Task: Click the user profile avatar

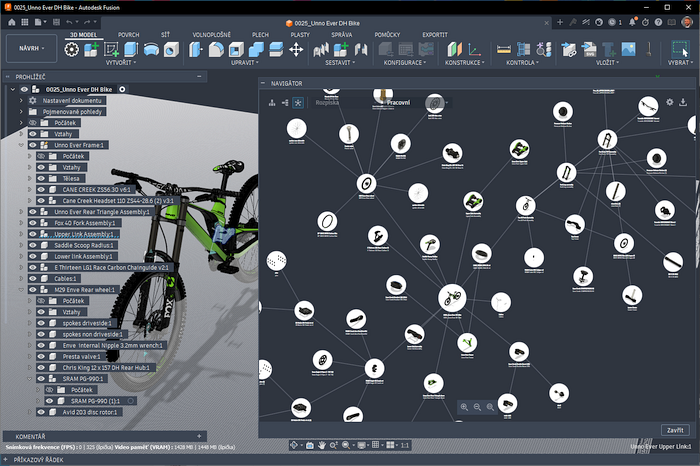Action: pyautogui.click(x=688, y=22)
